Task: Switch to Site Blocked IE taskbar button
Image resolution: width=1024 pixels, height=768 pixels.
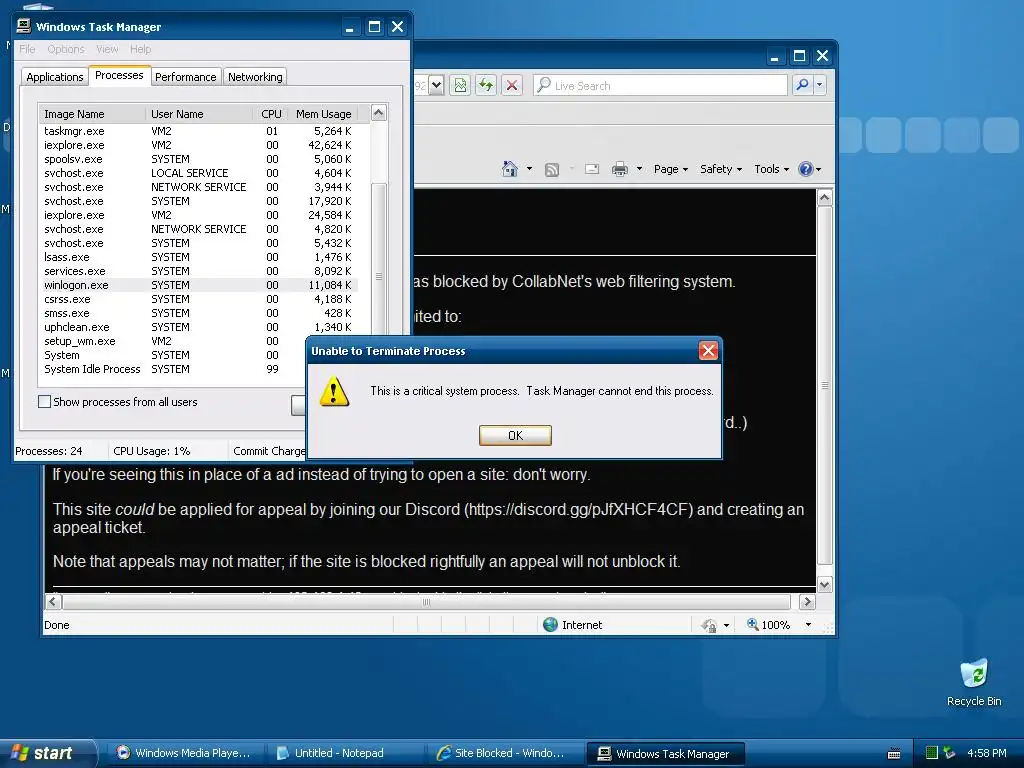Action: [505, 753]
